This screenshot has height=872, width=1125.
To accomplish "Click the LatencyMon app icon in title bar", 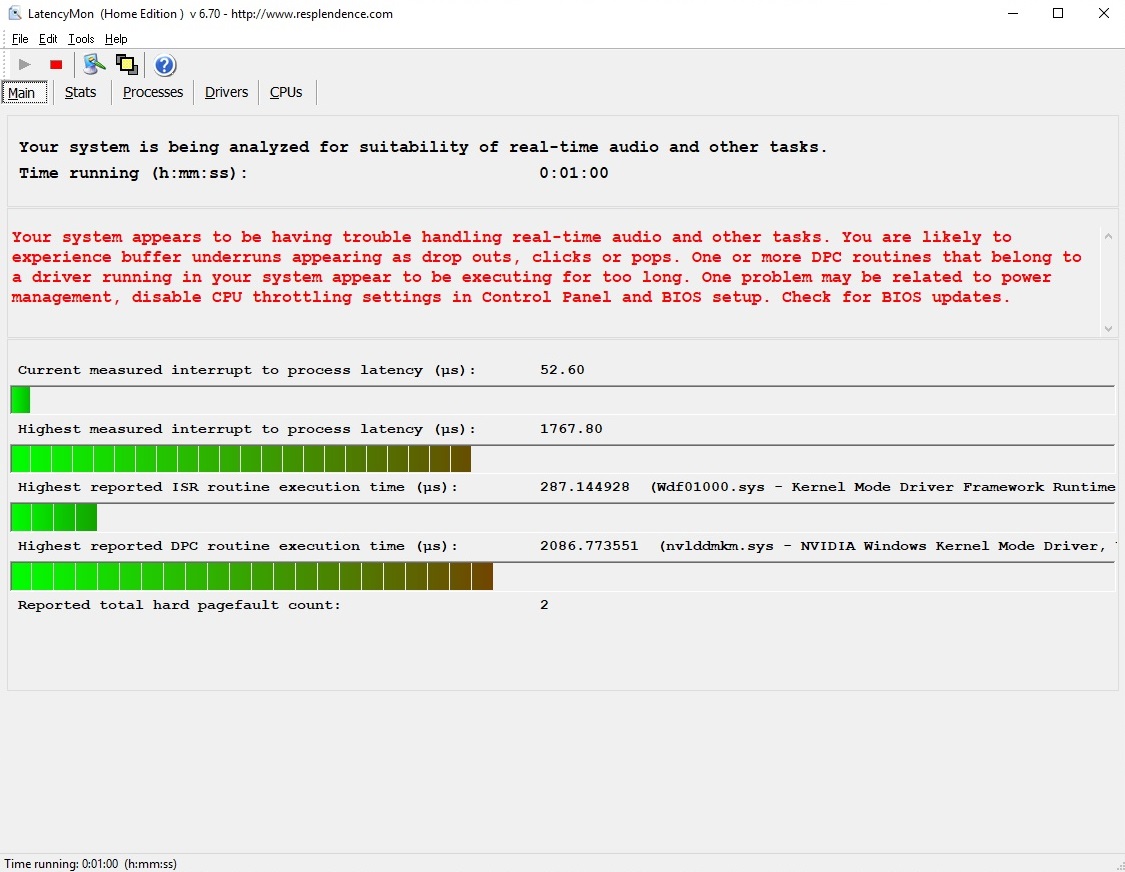I will point(14,14).
